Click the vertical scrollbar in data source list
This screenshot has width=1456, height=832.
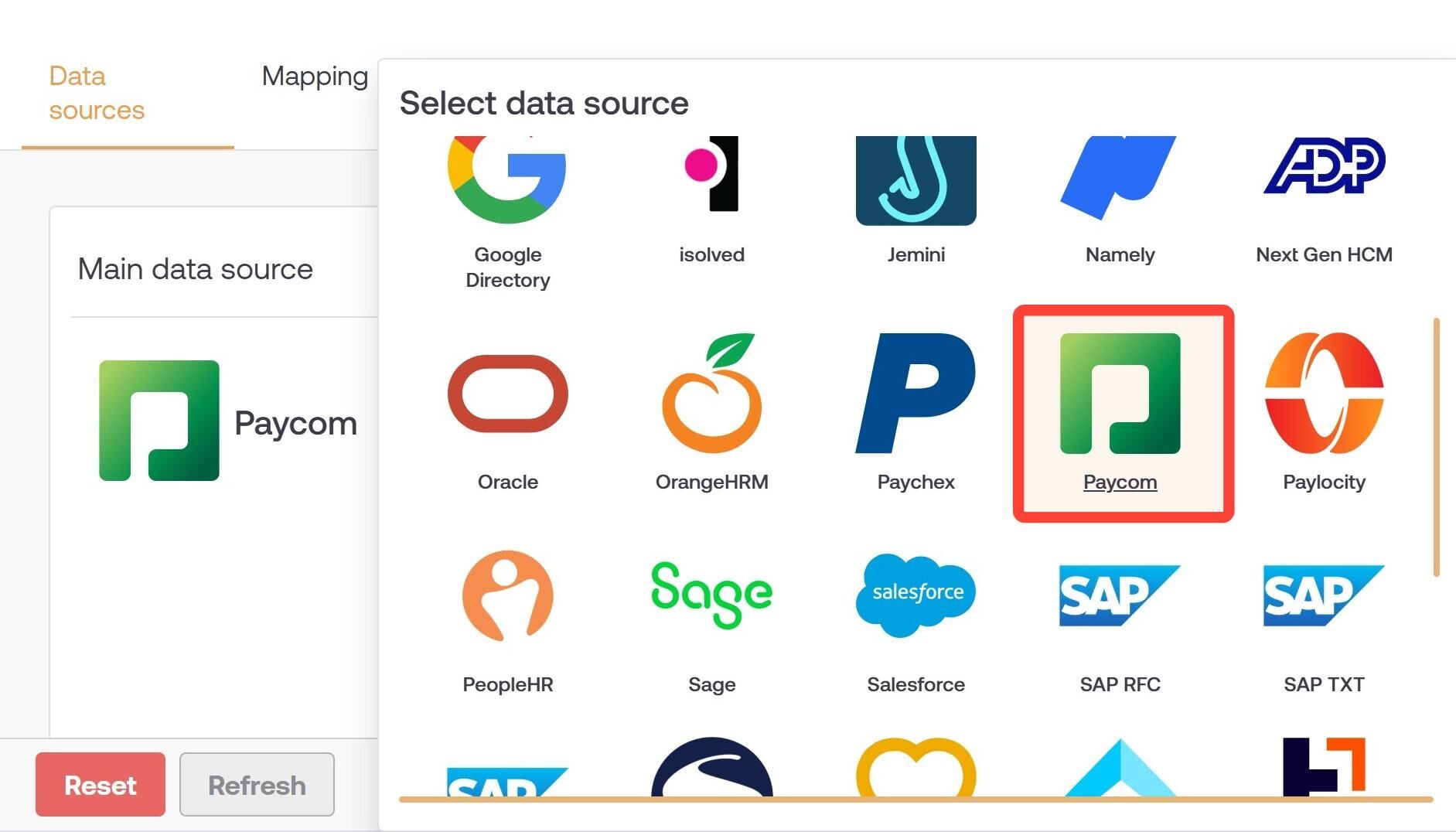pyautogui.click(x=1436, y=447)
